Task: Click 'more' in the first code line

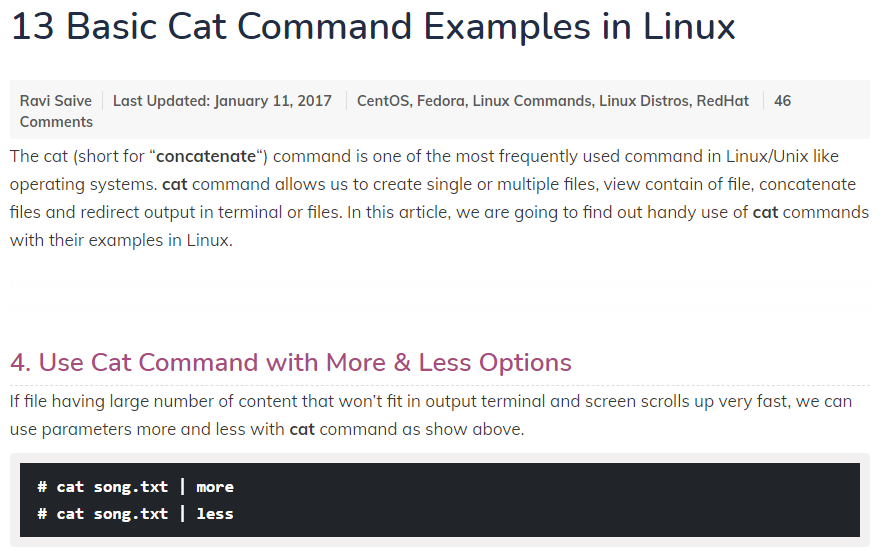Action: click(215, 487)
